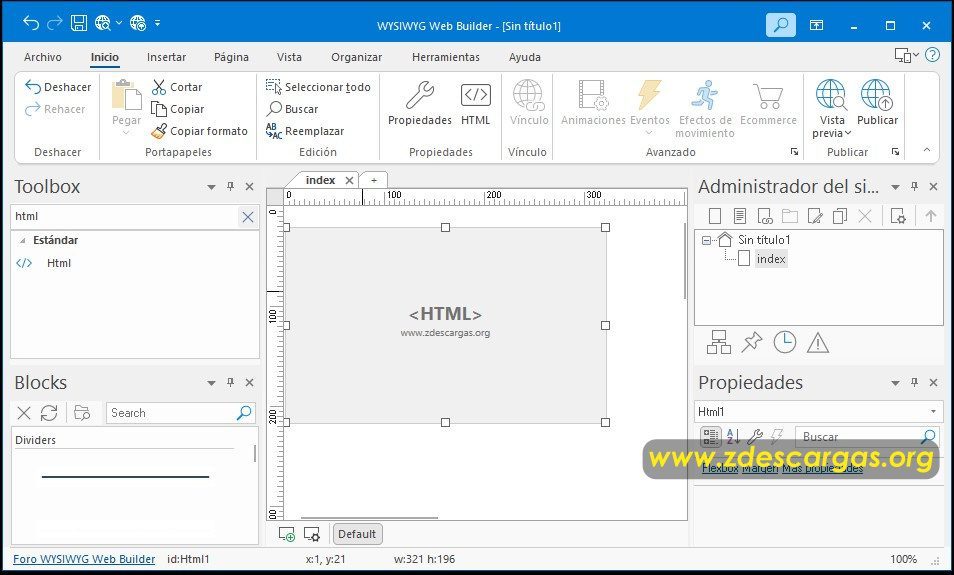Clear the Toolbox search field
The image size is (954, 575).
pos(248,217)
